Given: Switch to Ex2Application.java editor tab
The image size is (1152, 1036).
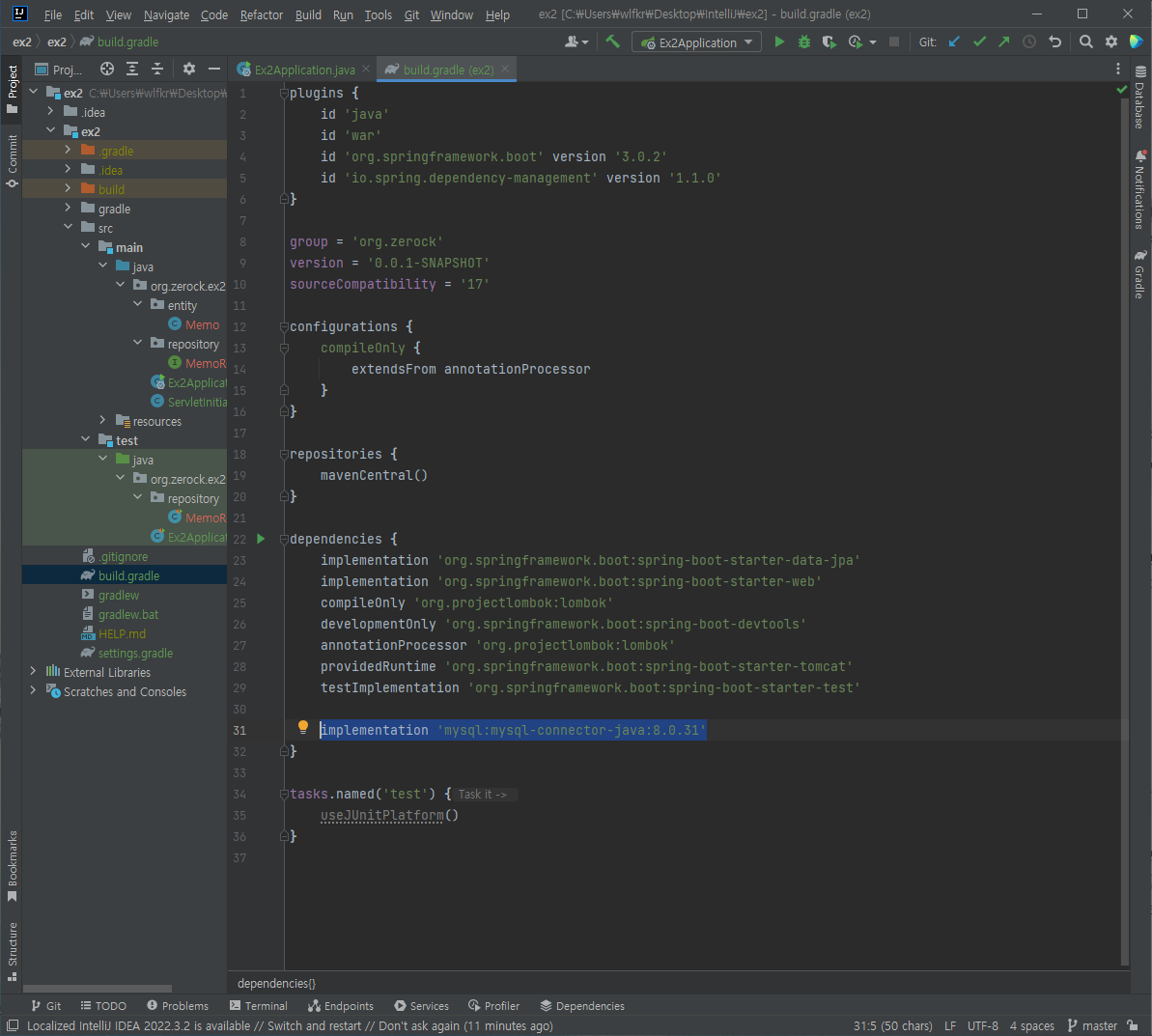Looking at the screenshot, I should coord(304,70).
